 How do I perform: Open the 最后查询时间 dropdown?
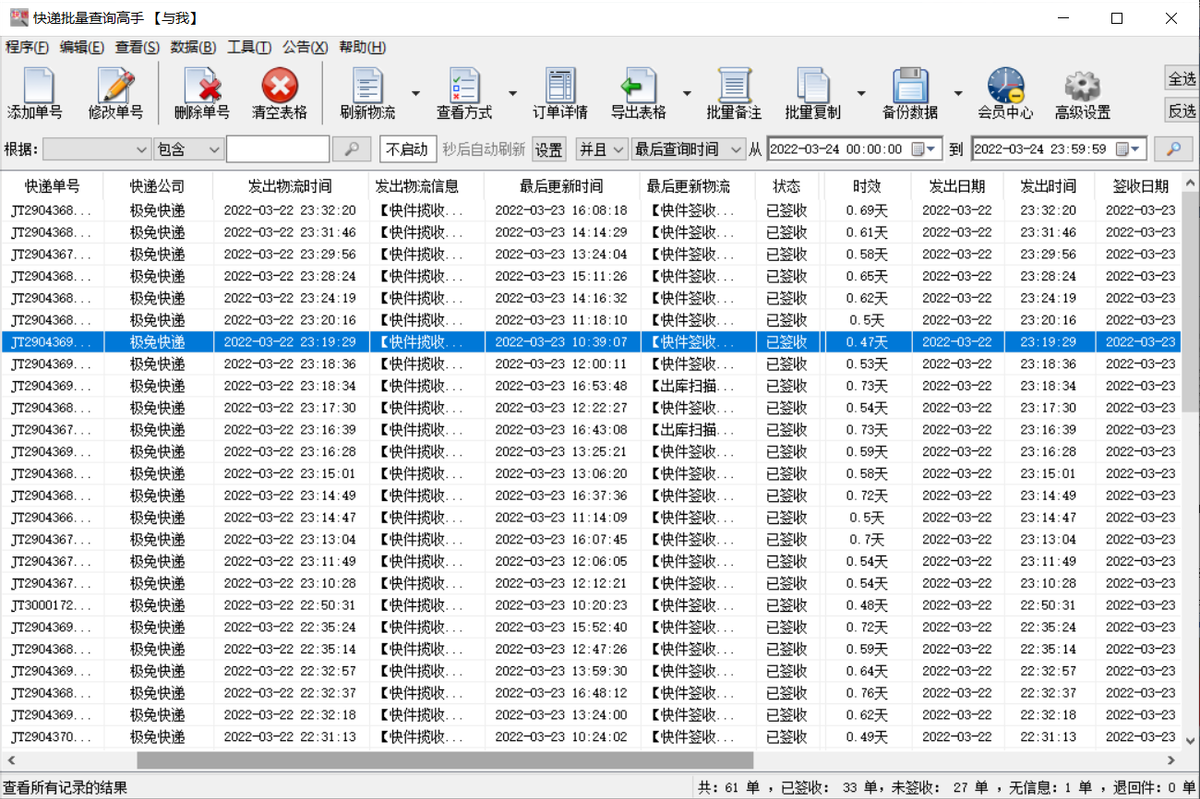688,149
